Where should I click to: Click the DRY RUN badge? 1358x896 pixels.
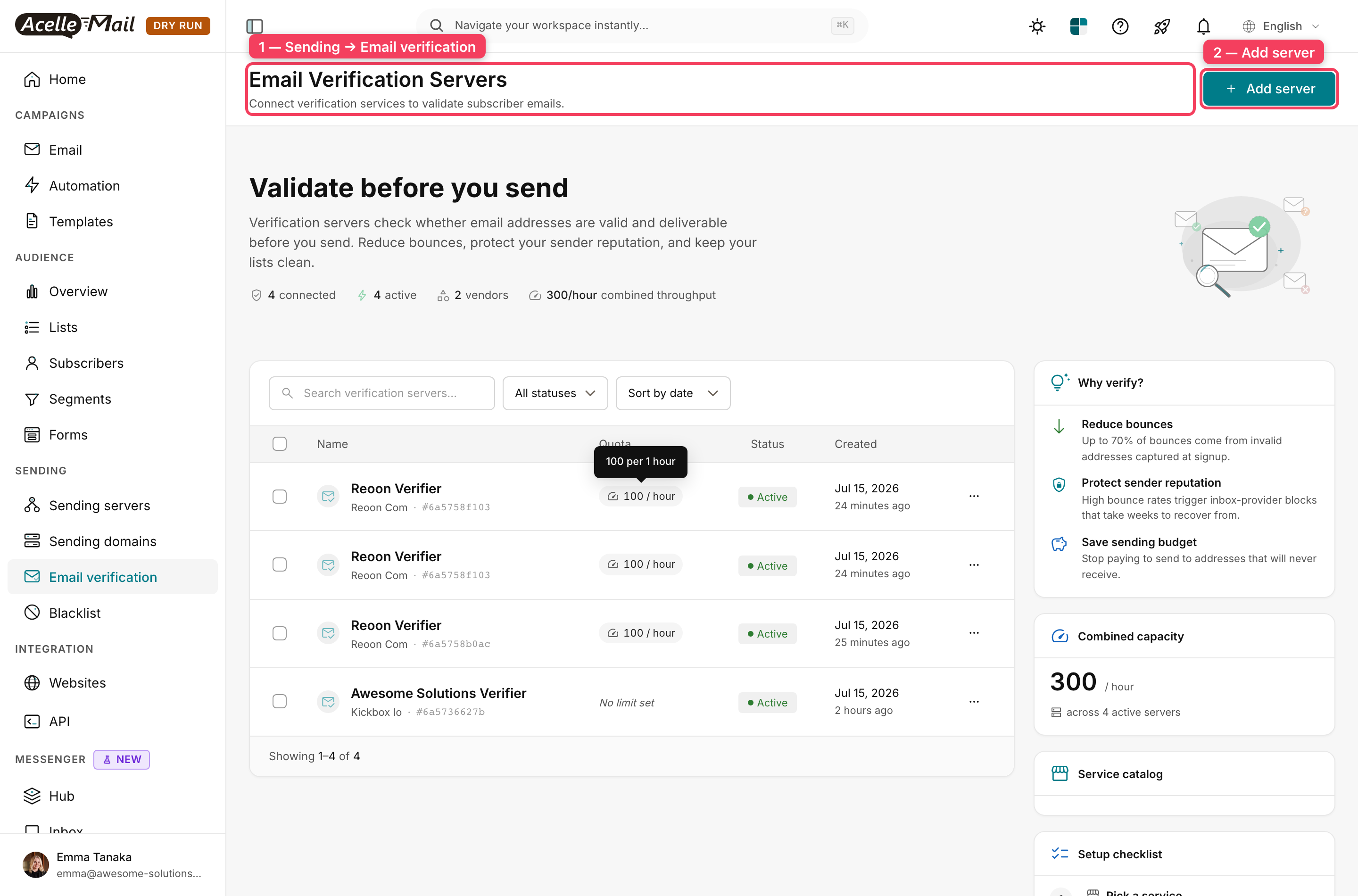178,26
